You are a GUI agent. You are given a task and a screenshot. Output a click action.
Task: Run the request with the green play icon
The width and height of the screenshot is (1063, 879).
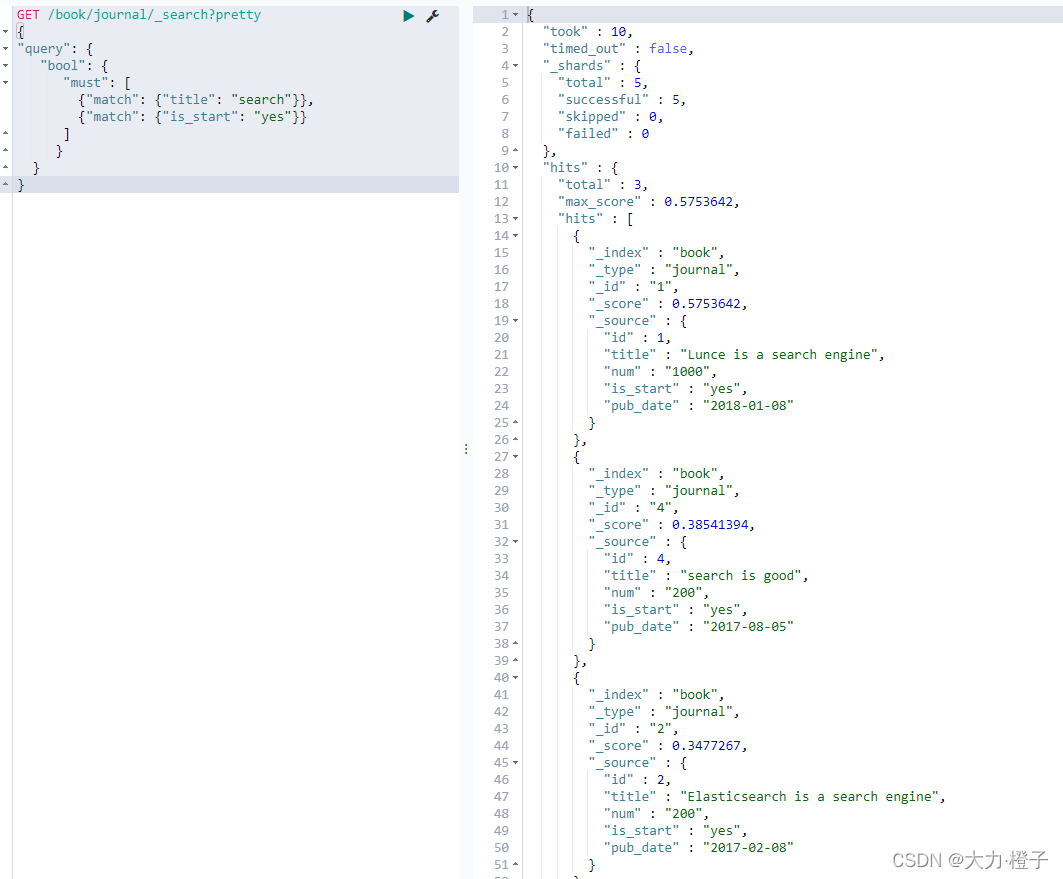pyautogui.click(x=408, y=16)
